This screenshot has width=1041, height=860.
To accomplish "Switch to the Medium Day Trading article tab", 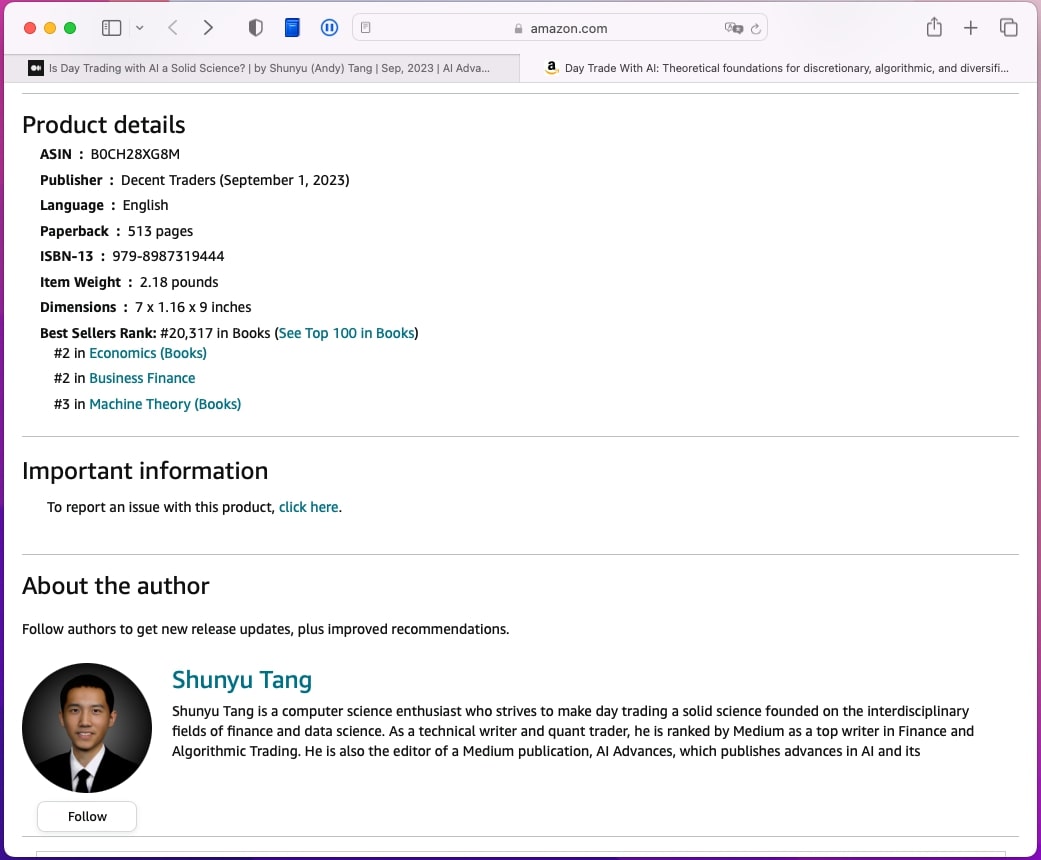I will (x=260, y=68).
